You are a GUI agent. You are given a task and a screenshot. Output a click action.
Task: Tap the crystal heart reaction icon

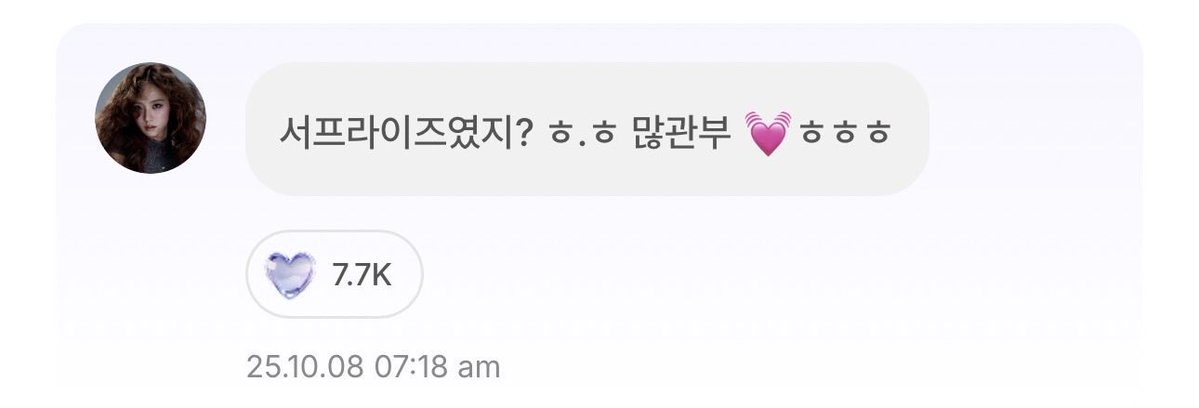290,274
